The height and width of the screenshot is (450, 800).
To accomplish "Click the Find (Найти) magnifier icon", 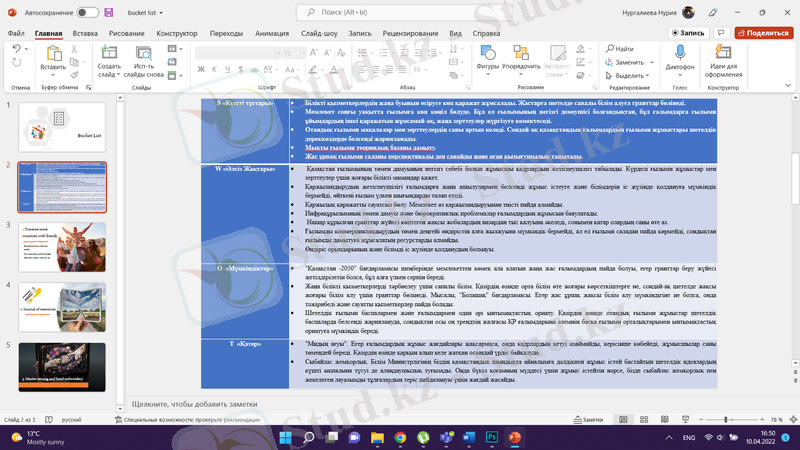I will click(x=611, y=48).
